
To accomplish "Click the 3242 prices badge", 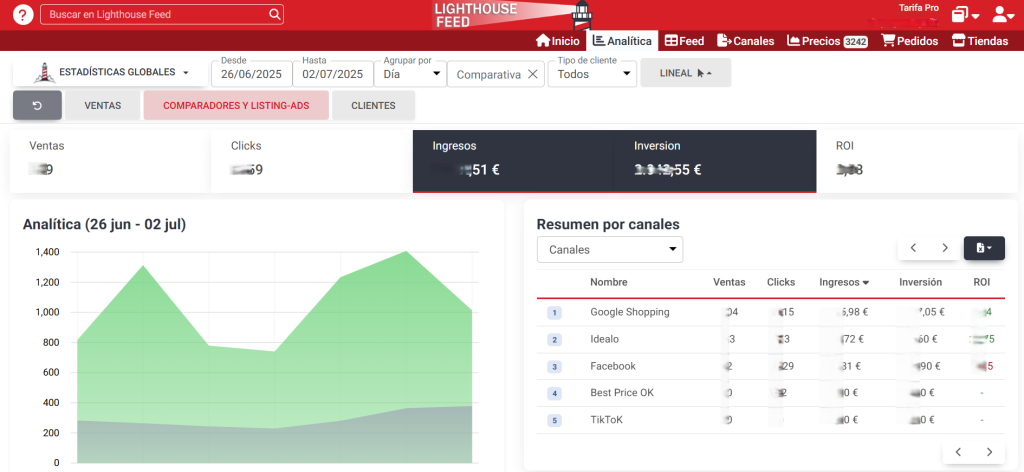I will 855,41.
